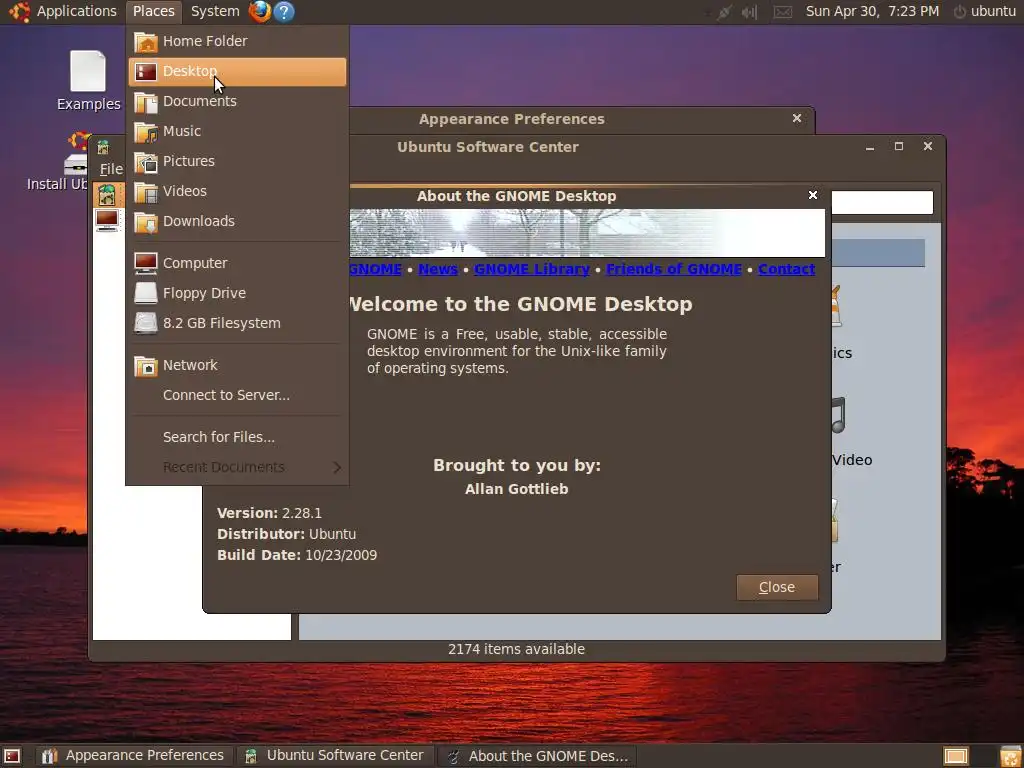This screenshot has width=1024, height=768.
Task: Select Get Software icon in Software Center sidebar
Action: pyautogui.click(x=107, y=195)
